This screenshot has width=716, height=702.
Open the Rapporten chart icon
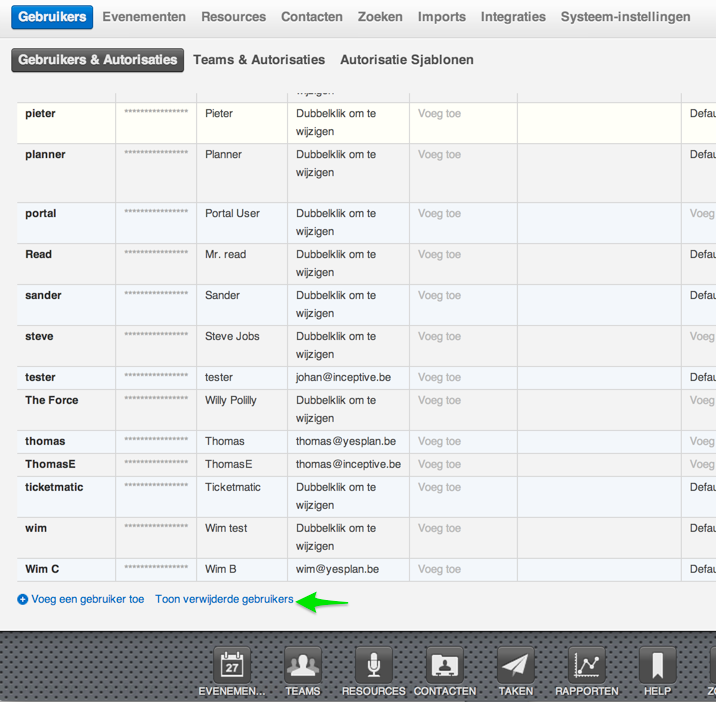click(x=587, y=665)
